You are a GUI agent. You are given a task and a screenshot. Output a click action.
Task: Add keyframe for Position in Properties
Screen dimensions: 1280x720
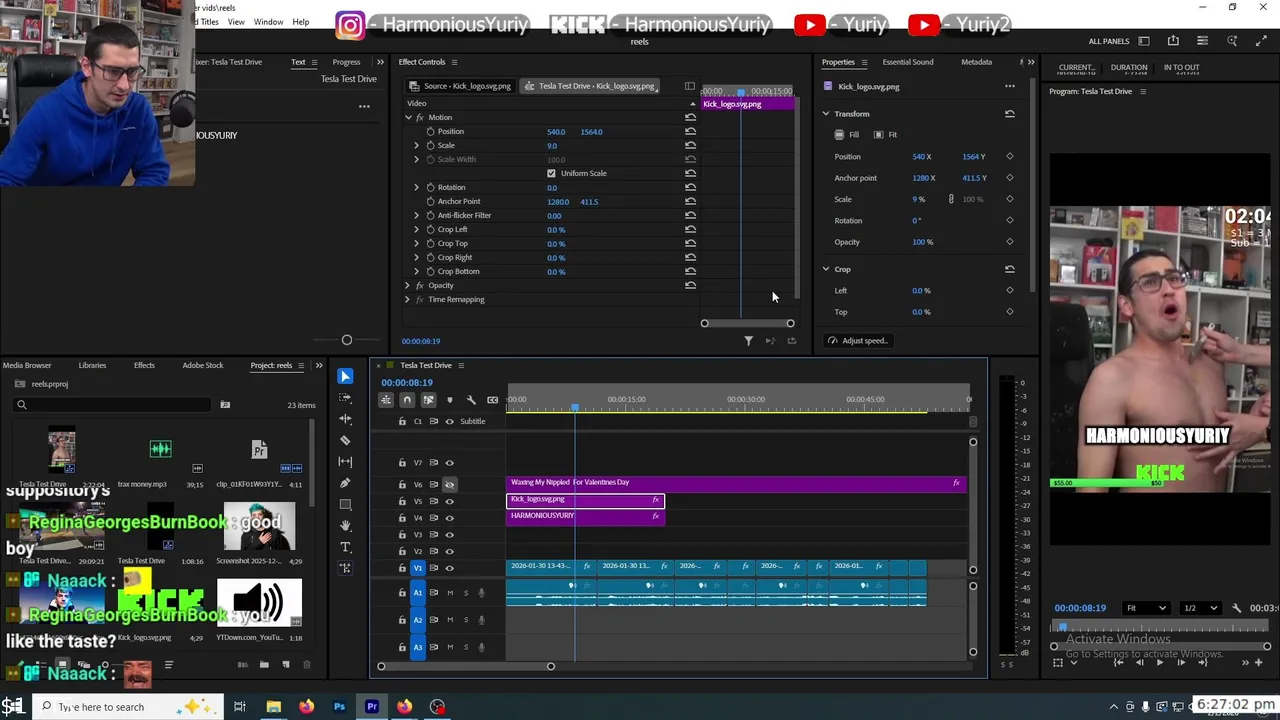pyautogui.click(x=1009, y=157)
